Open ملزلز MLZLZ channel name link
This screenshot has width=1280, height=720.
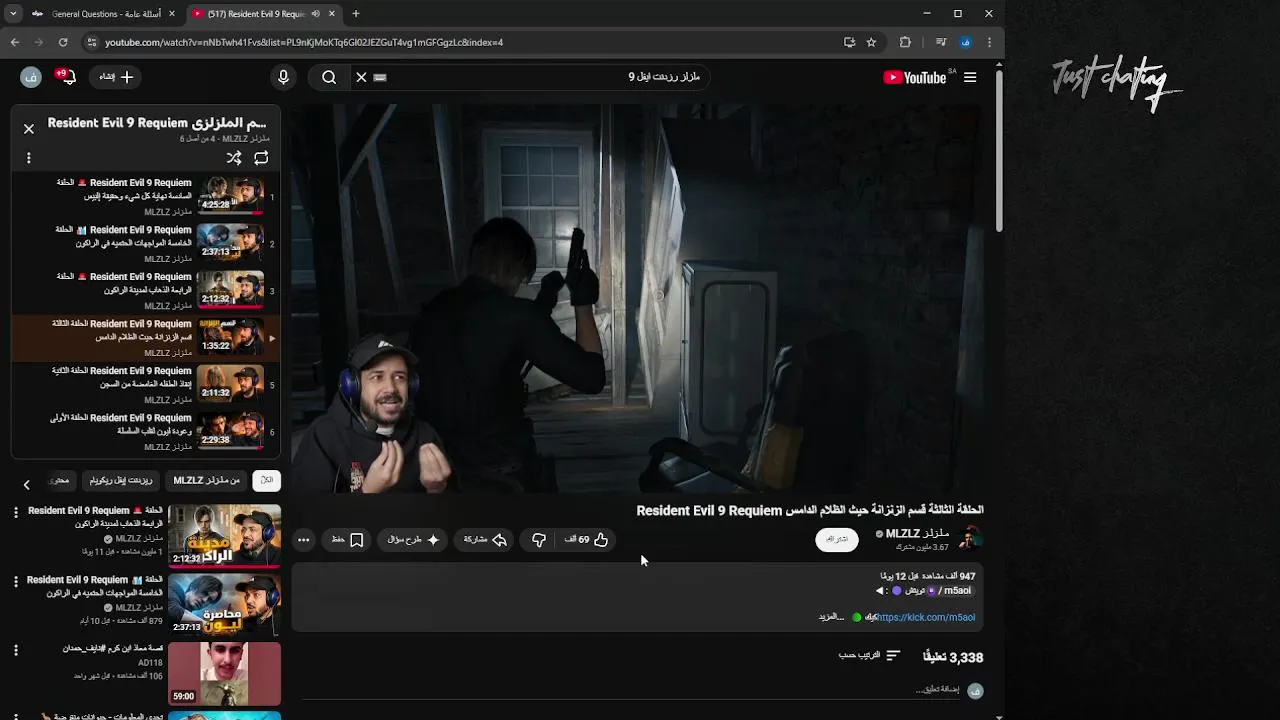917,534
